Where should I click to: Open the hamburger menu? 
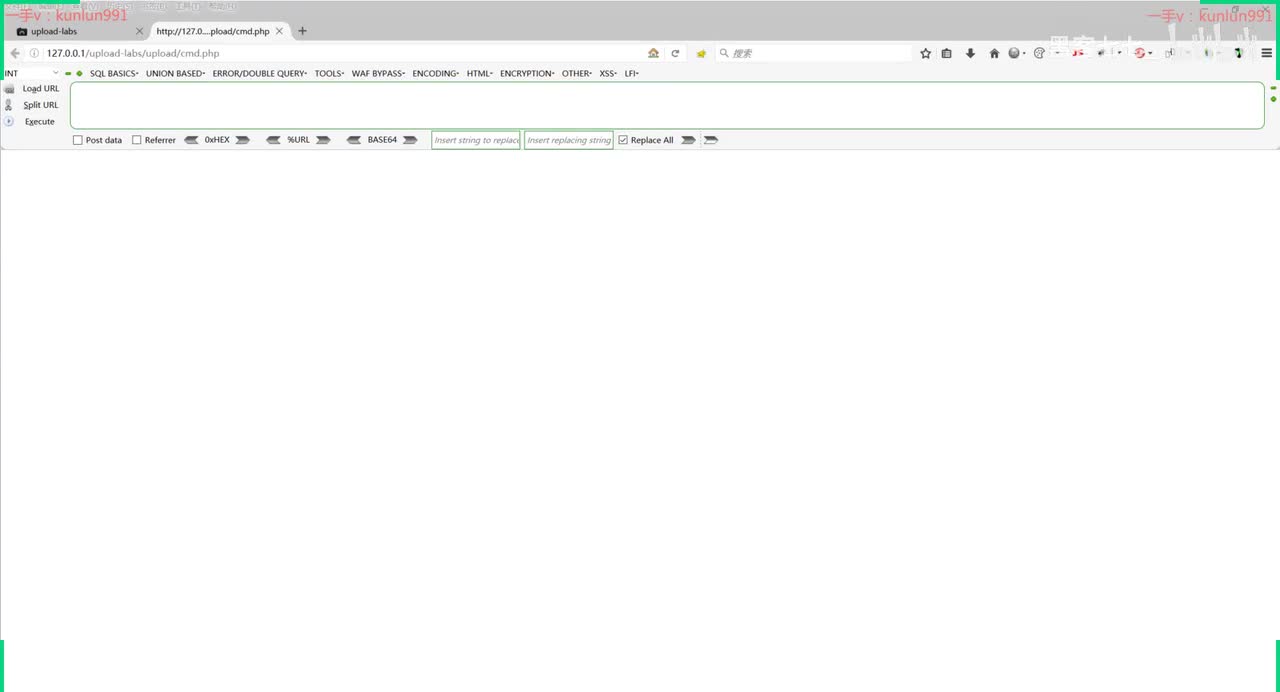coord(1266,53)
